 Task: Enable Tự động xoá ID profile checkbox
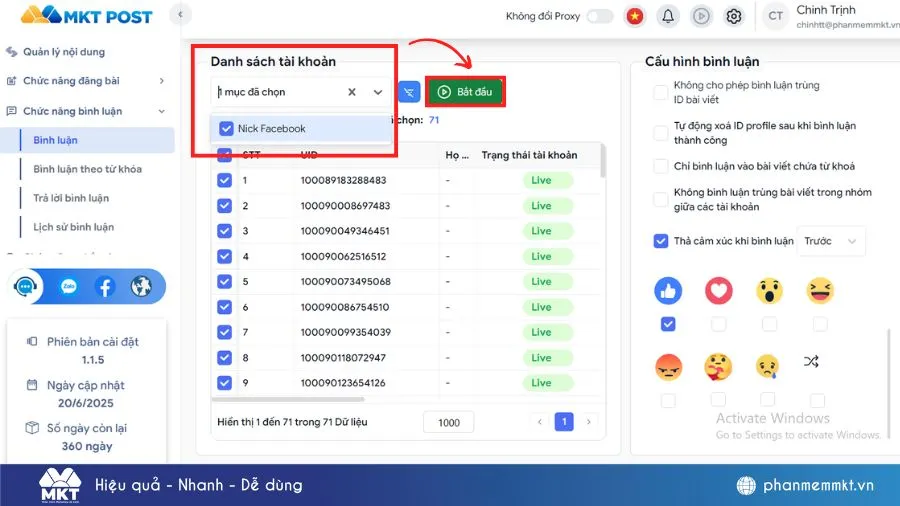click(x=661, y=133)
